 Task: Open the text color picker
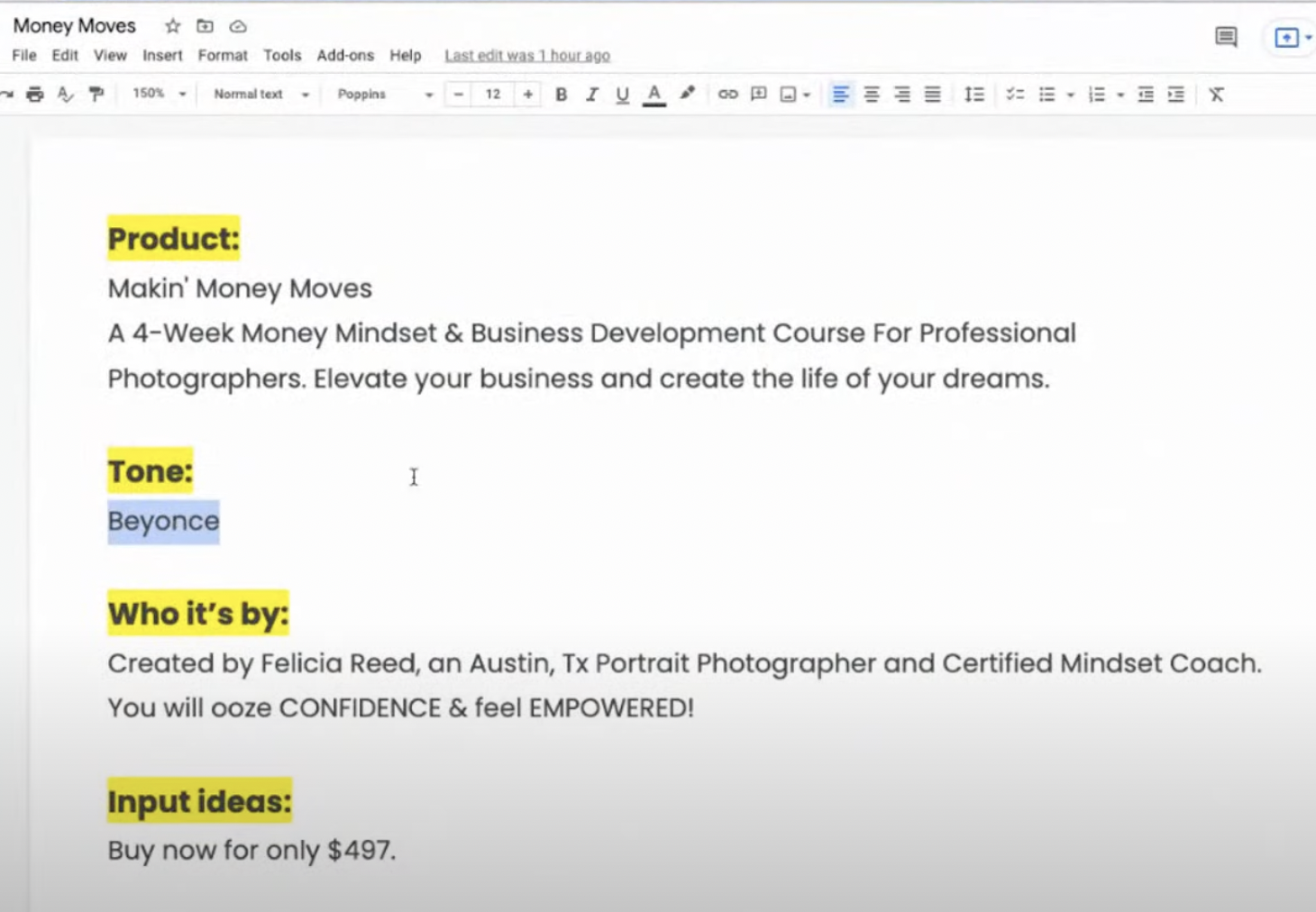653,94
